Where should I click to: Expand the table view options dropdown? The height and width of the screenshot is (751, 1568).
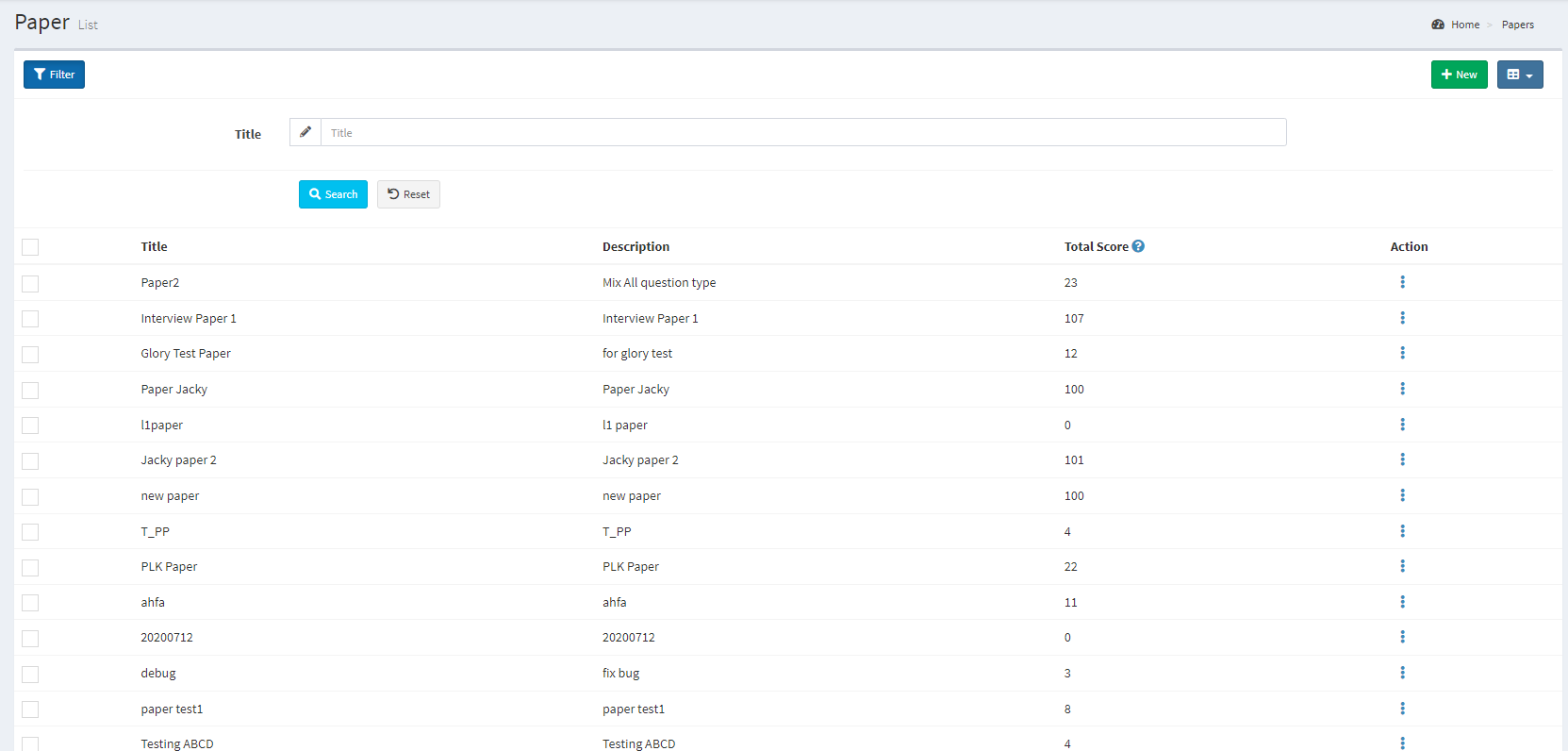click(x=1519, y=75)
